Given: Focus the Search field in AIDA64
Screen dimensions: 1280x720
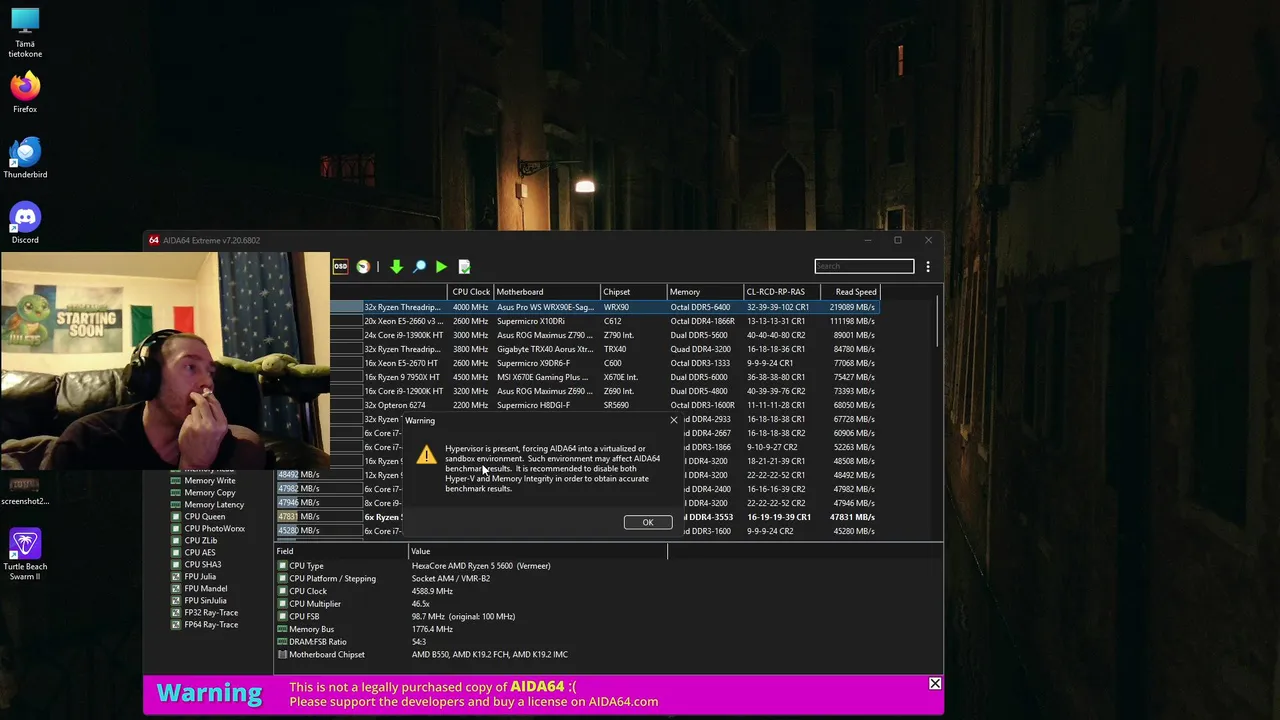Looking at the screenshot, I should click(x=864, y=266).
